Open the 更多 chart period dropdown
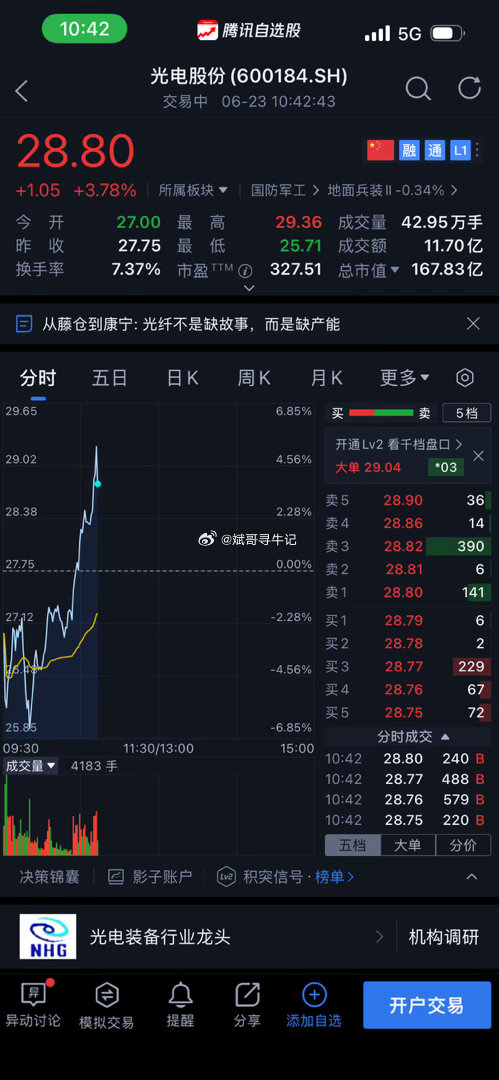 (x=405, y=377)
